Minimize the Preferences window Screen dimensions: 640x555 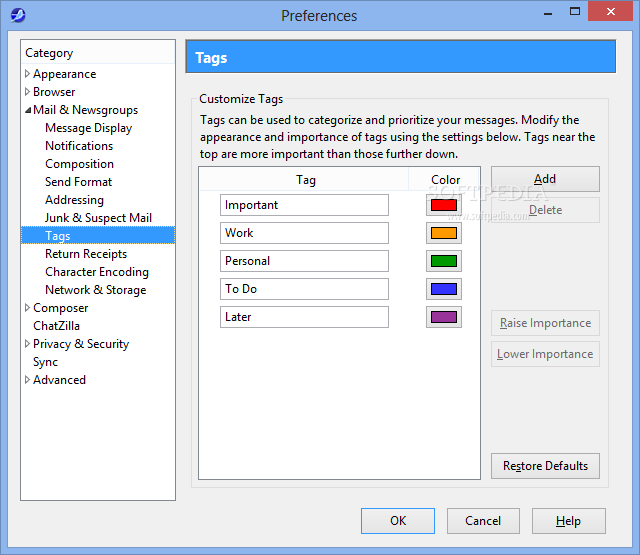pos(548,13)
